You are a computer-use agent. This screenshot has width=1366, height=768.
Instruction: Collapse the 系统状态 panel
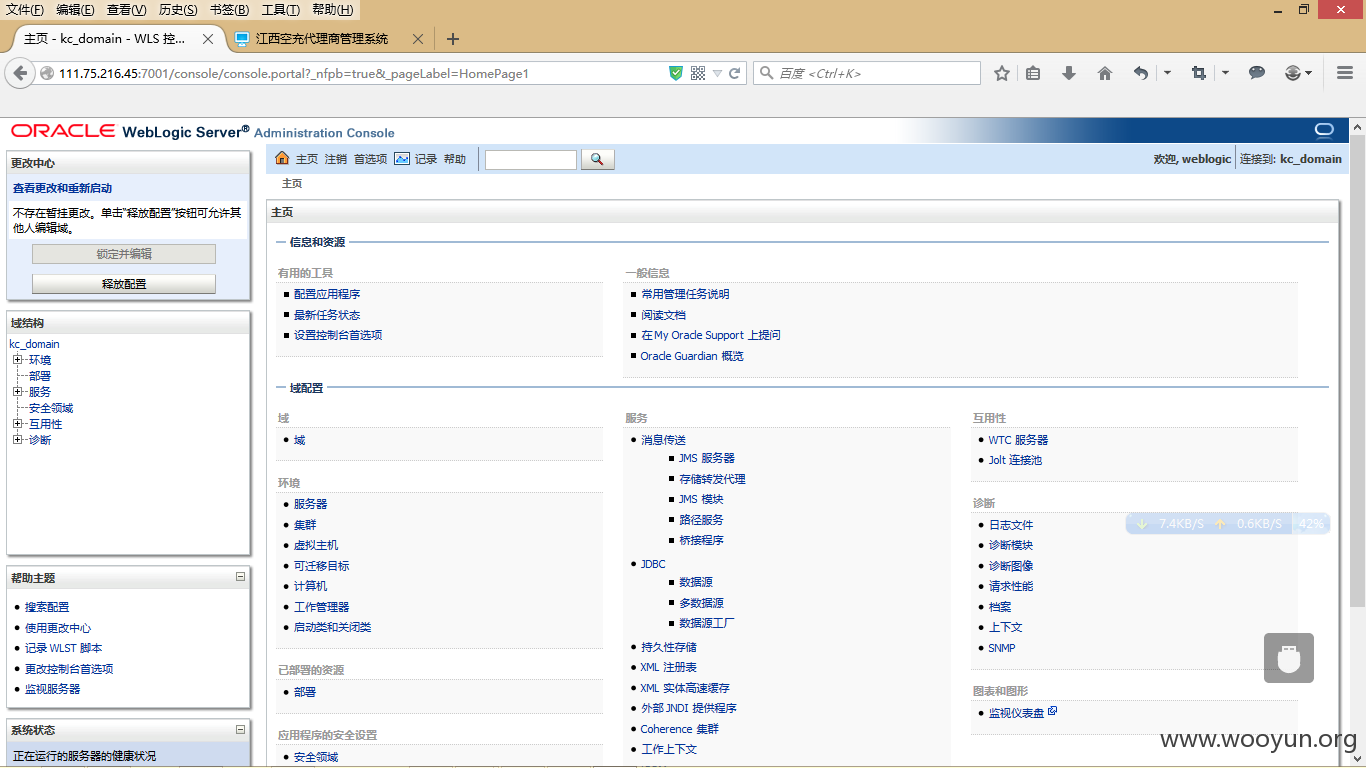240,729
